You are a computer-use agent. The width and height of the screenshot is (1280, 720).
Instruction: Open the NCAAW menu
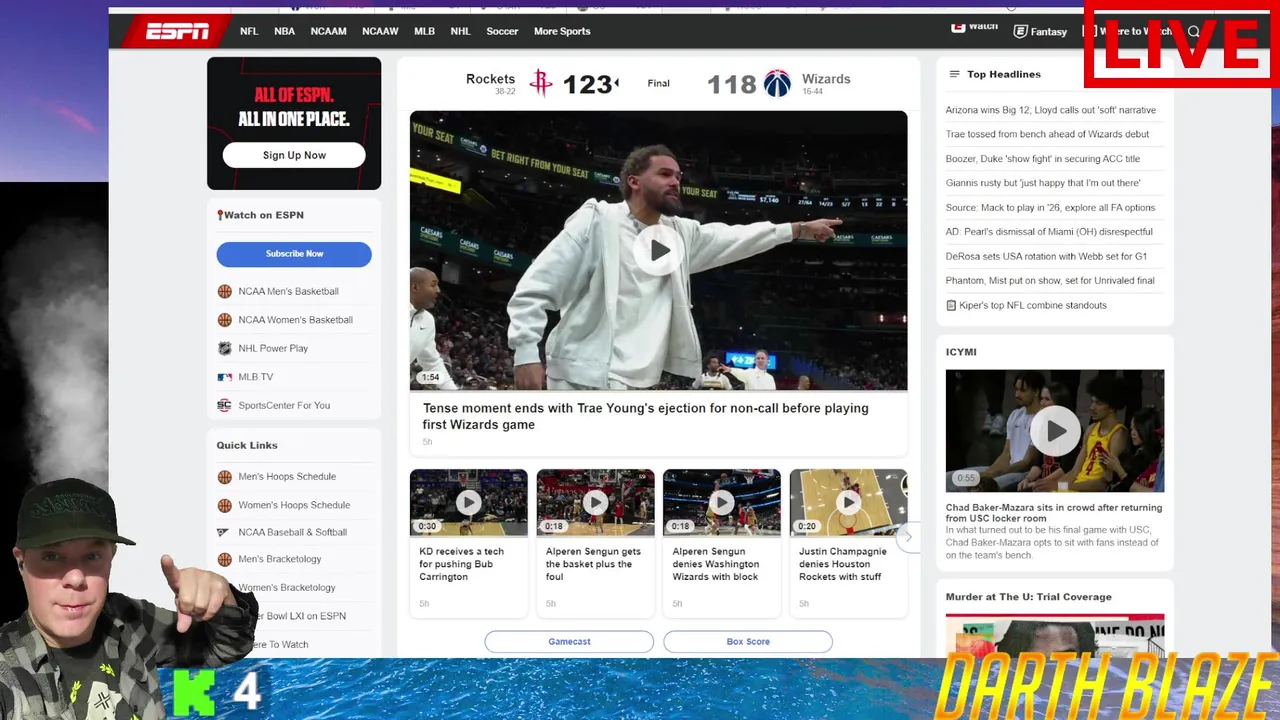coord(380,31)
